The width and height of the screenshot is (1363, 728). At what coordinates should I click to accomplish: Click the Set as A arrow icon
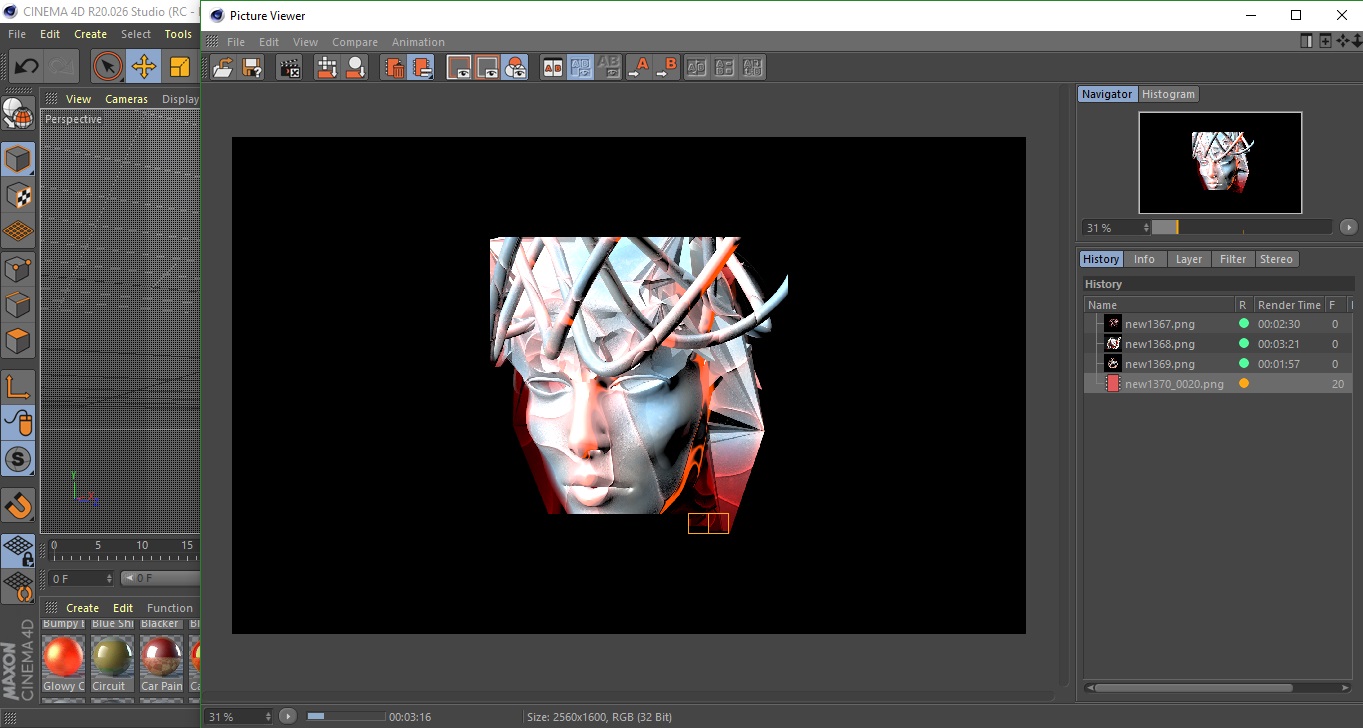tap(638, 68)
